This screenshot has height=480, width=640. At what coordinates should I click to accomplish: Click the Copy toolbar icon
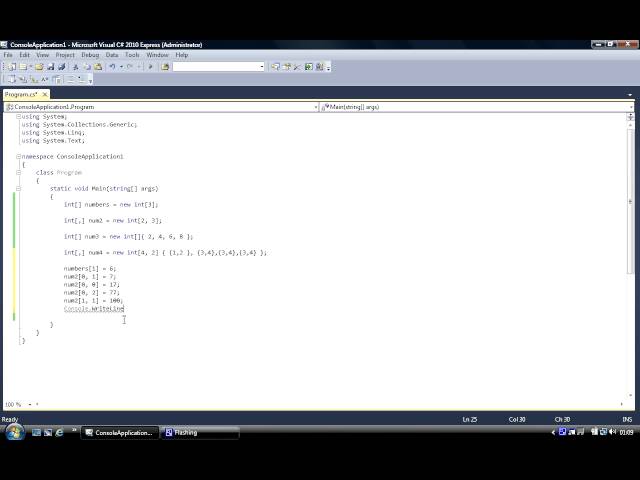[87, 67]
